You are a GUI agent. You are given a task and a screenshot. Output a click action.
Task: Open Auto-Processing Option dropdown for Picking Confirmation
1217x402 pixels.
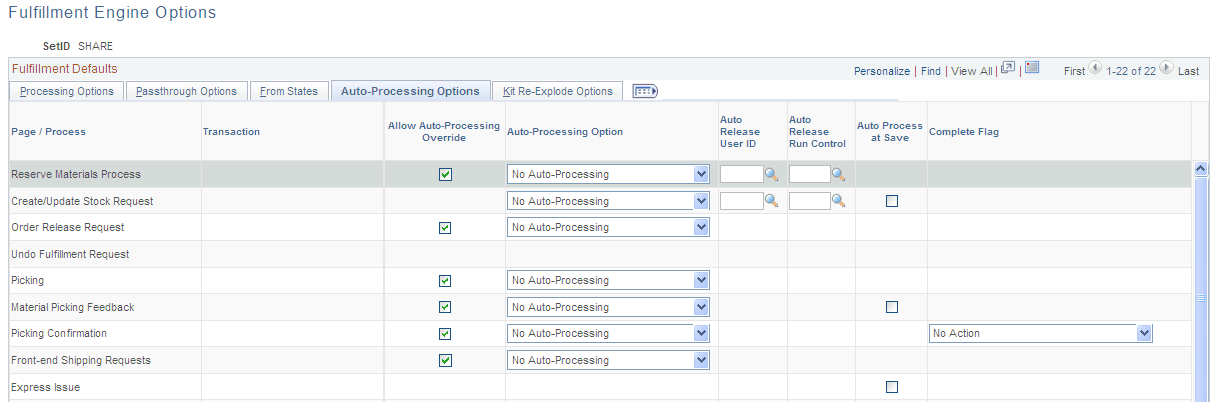pyautogui.click(x=608, y=333)
